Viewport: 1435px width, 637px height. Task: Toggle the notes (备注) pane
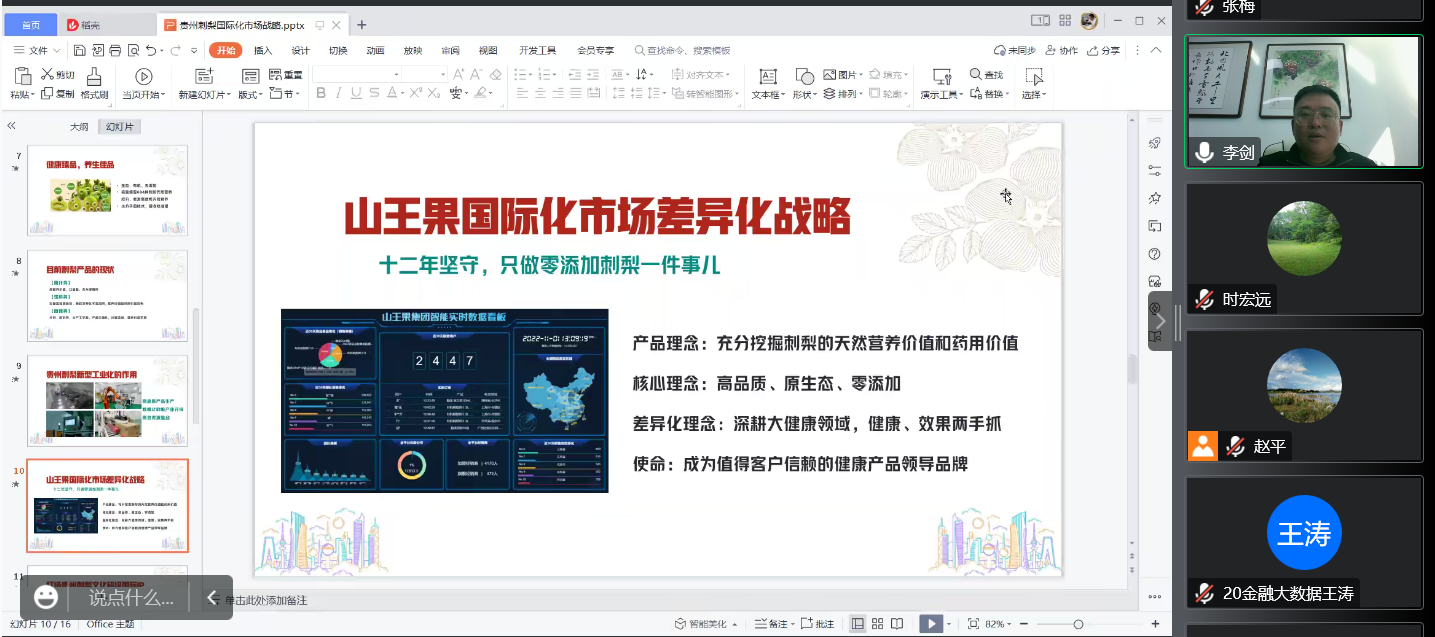tap(771, 624)
